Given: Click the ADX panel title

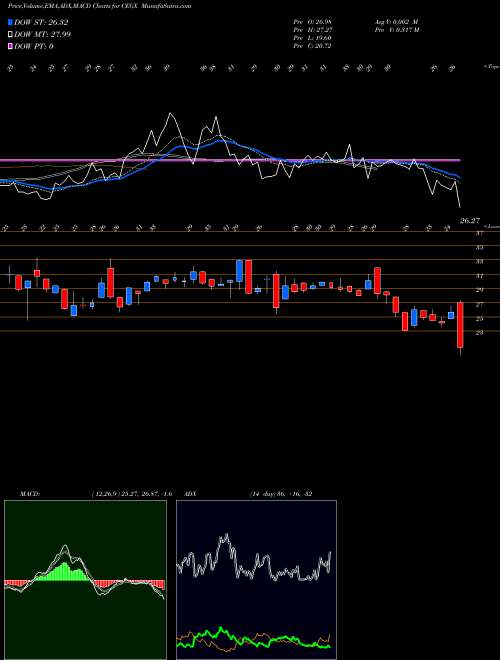Looking at the screenshot, I should click(x=191, y=494).
